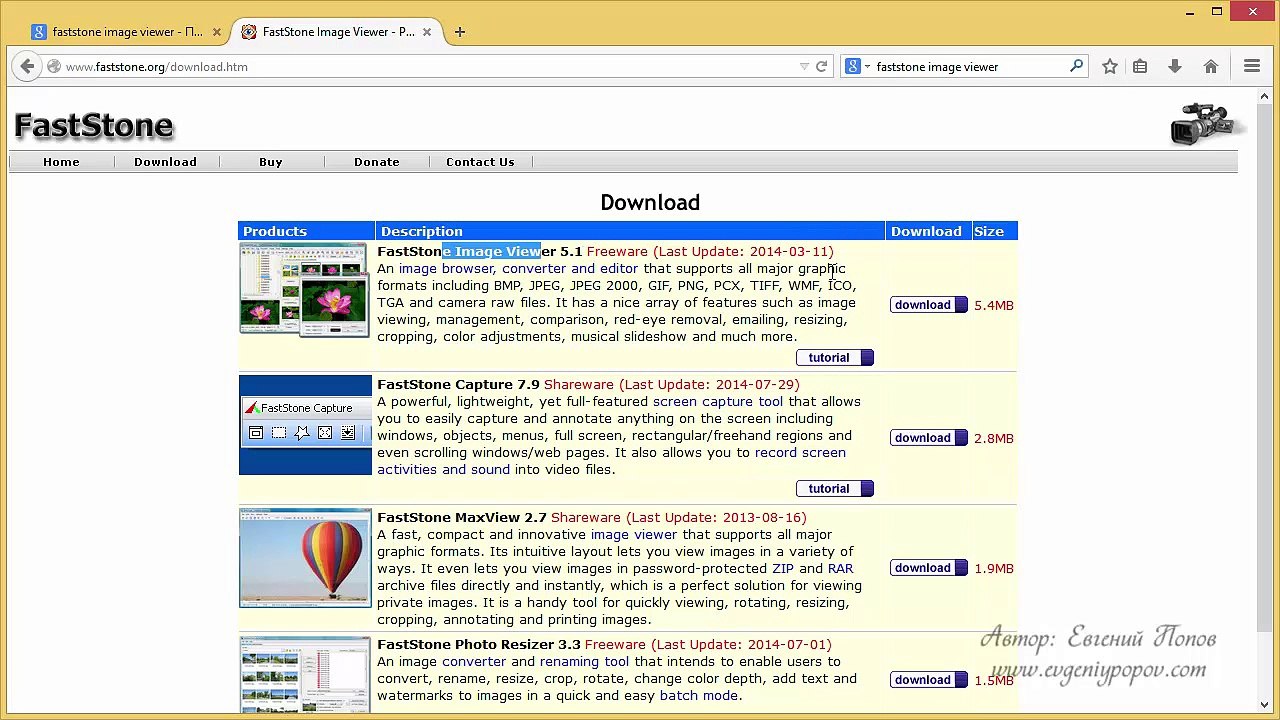Screen dimensions: 1280x720
Task: Open the bookmarks list icon
Action: coord(1140,67)
